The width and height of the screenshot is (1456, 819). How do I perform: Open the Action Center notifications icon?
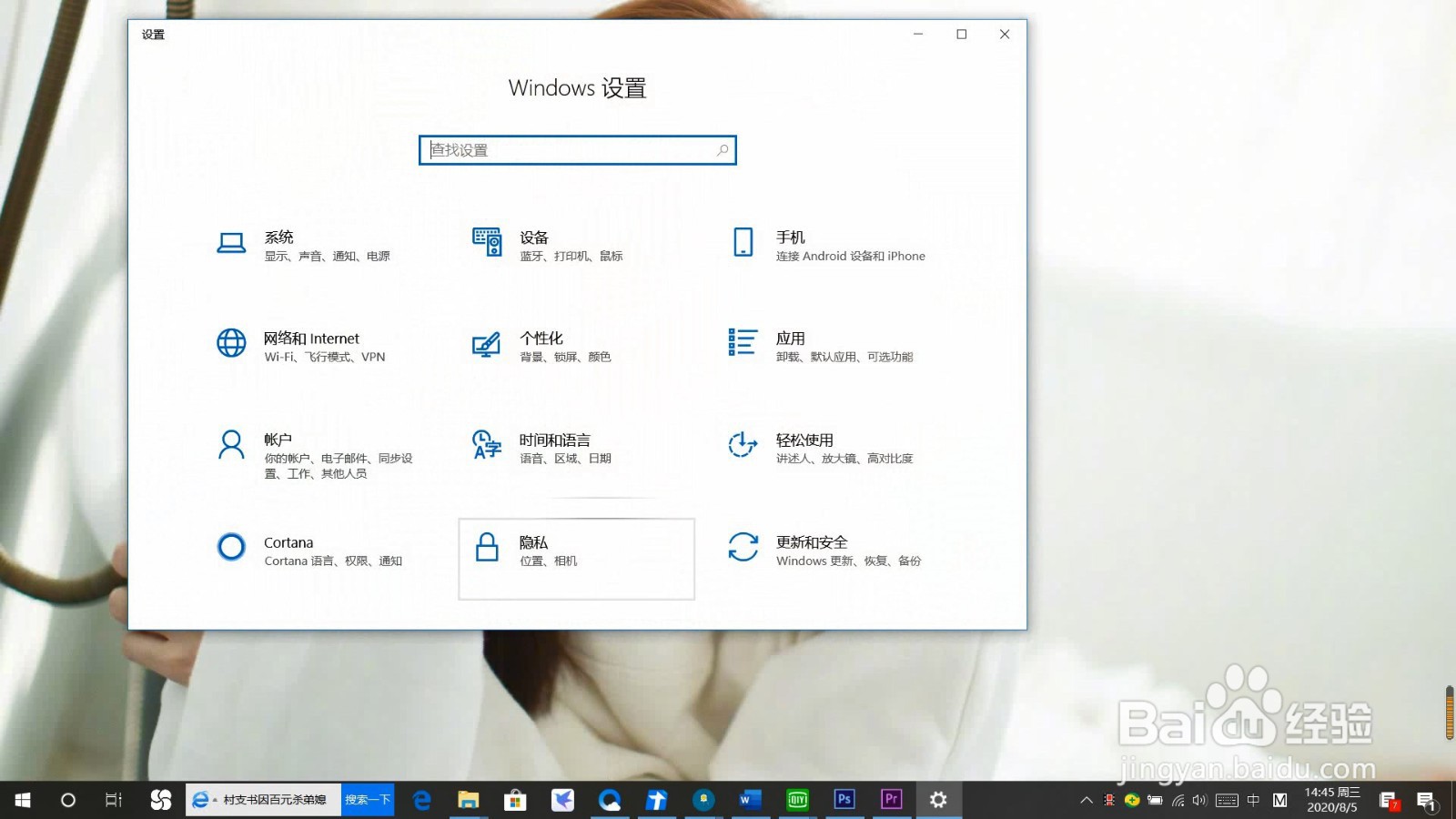point(1426,801)
